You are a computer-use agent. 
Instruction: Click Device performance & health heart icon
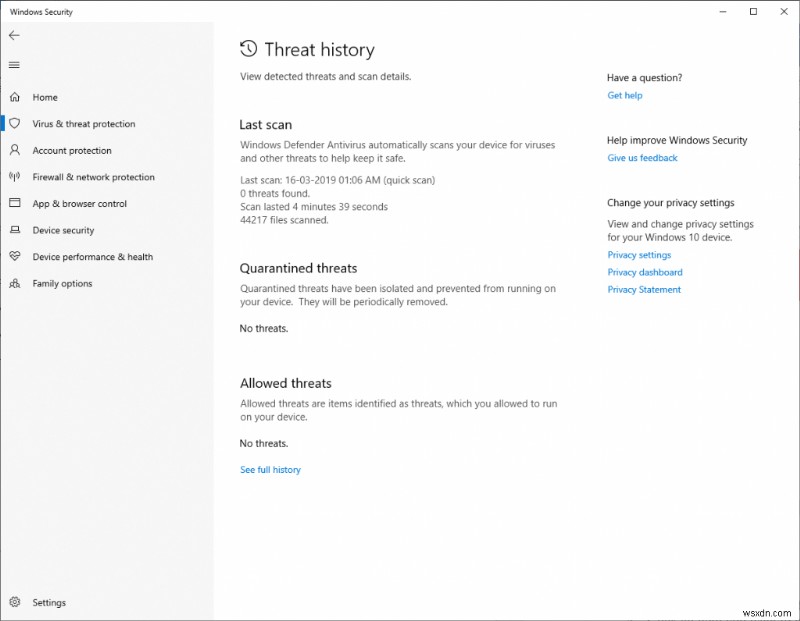pyautogui.click(x=14, y=257)
